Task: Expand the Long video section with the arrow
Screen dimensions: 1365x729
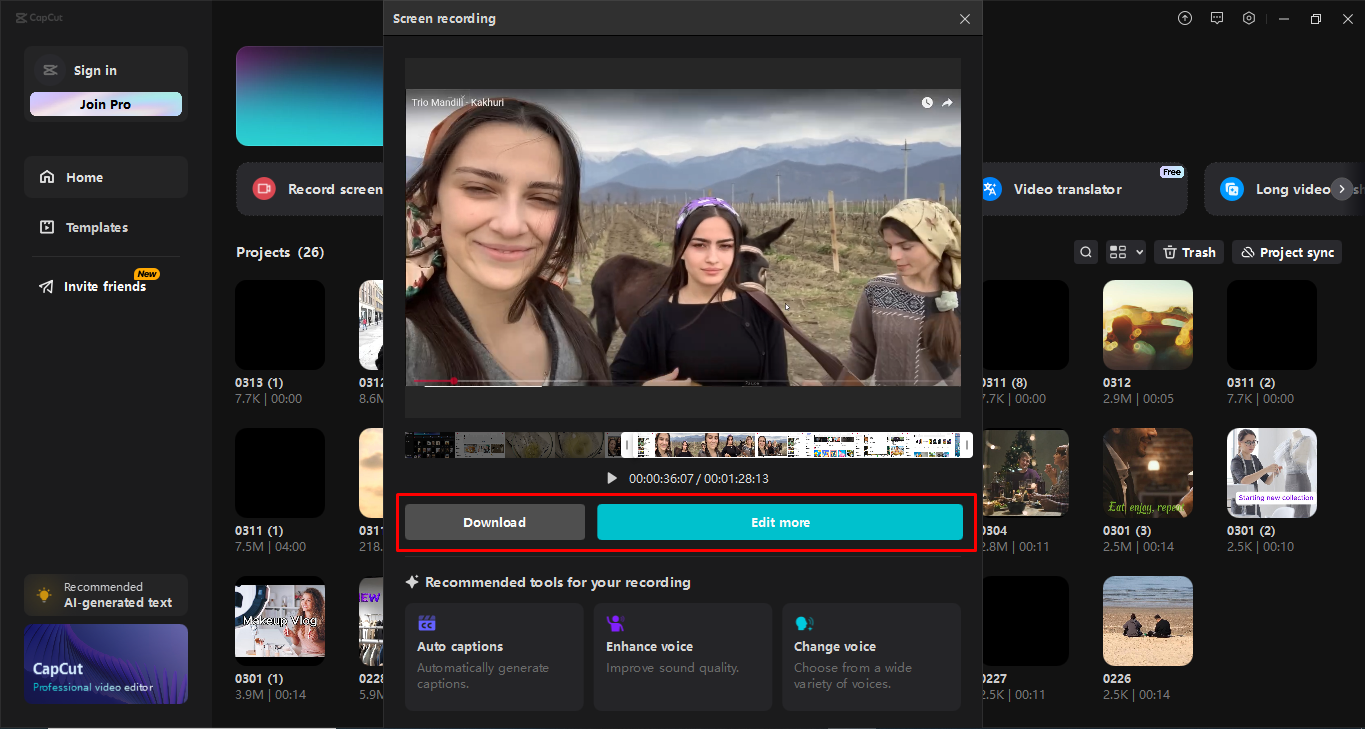Action: coord(1340,188)
